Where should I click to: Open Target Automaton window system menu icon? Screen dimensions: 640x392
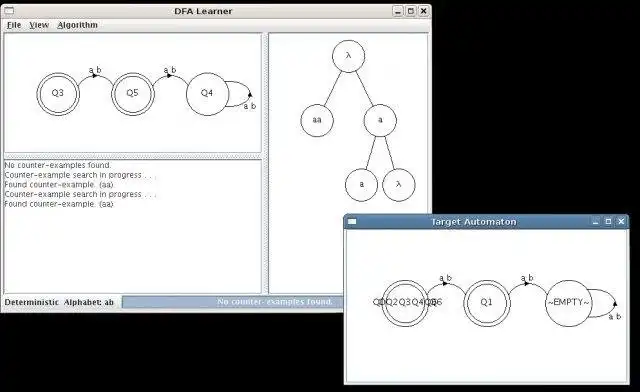tap(352, 222)
